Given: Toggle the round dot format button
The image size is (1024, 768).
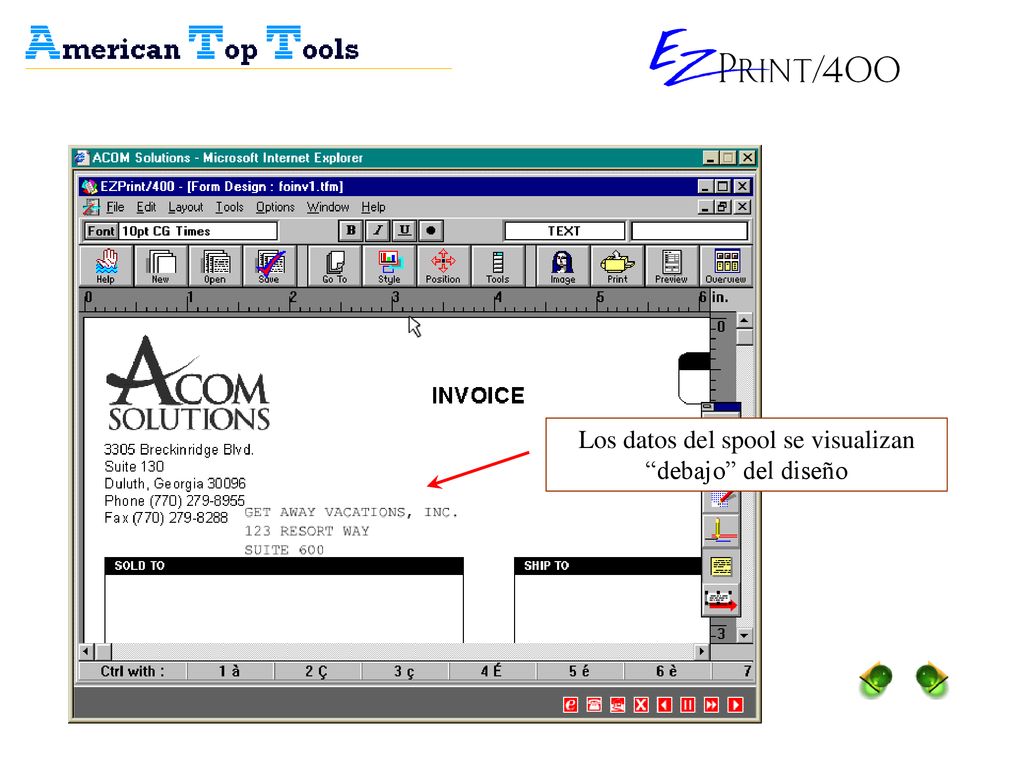Looking at the screenshot, I should 431,231.
